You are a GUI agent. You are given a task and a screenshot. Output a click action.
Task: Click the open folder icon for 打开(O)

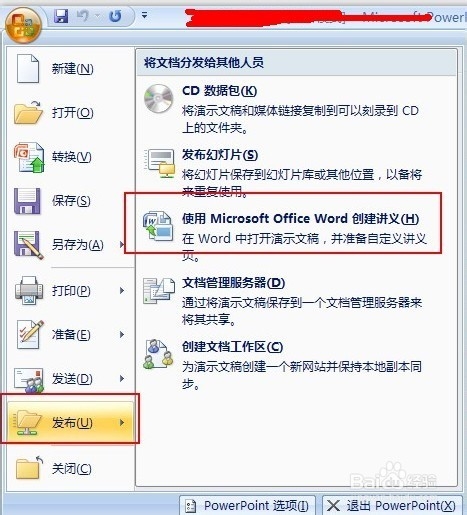tap(28, 112)
